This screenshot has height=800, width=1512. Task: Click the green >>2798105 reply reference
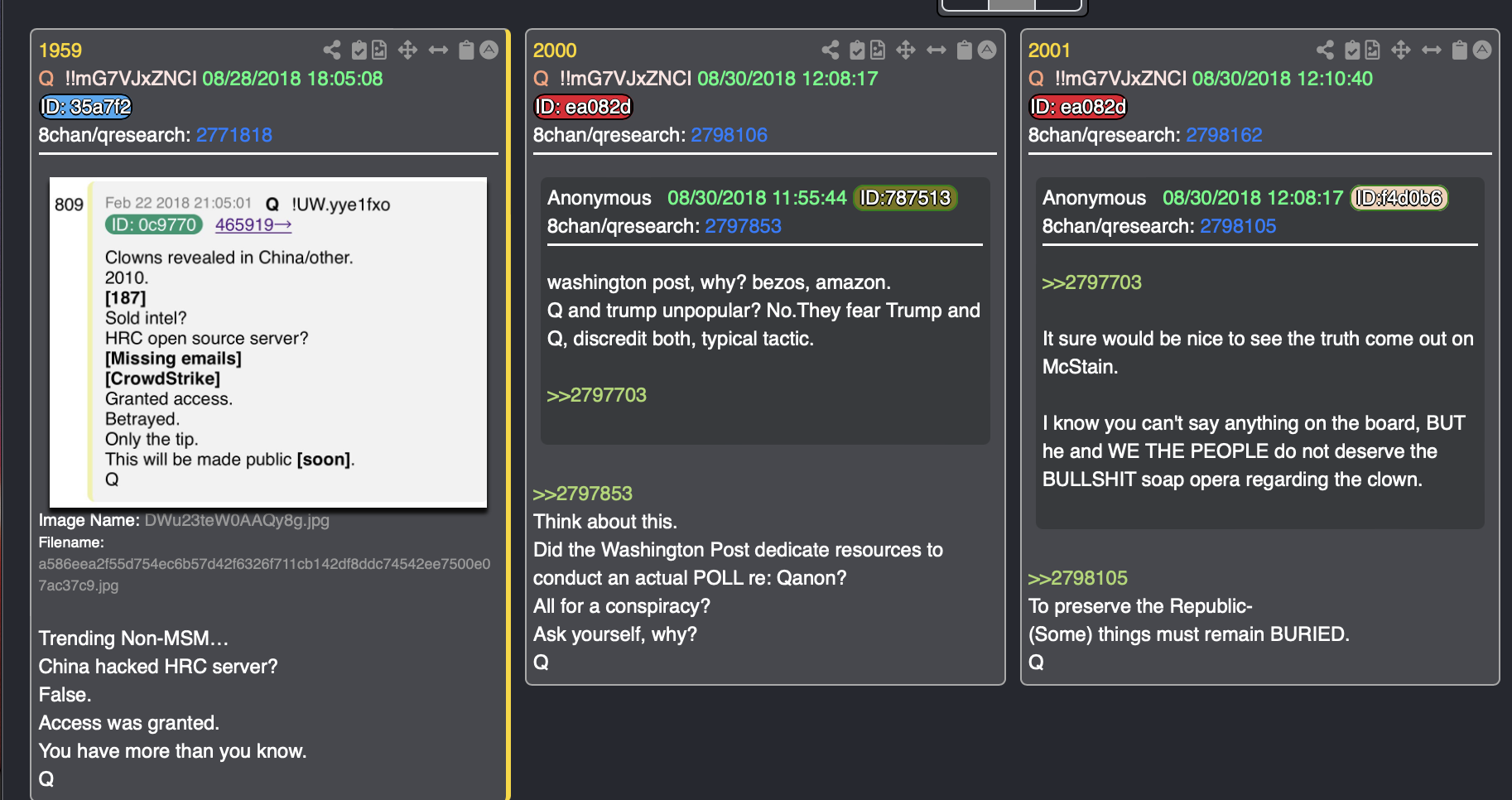[1078, 578]
